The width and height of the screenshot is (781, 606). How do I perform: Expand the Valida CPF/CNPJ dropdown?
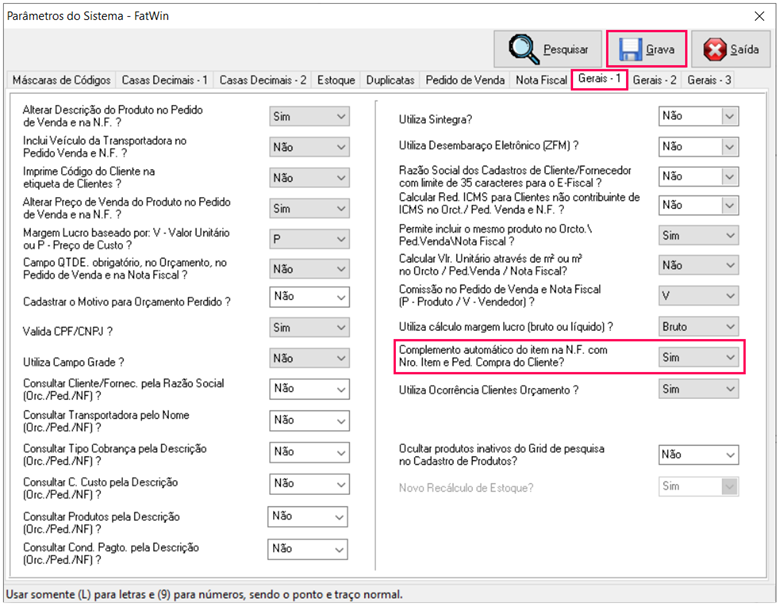pyautogui.click(x=340, y=328)
